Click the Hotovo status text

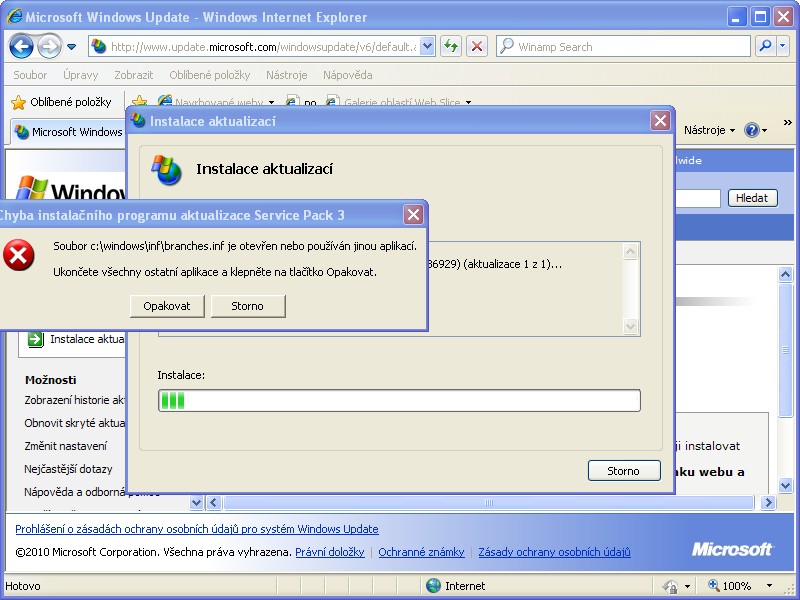(x=23, y=586)
